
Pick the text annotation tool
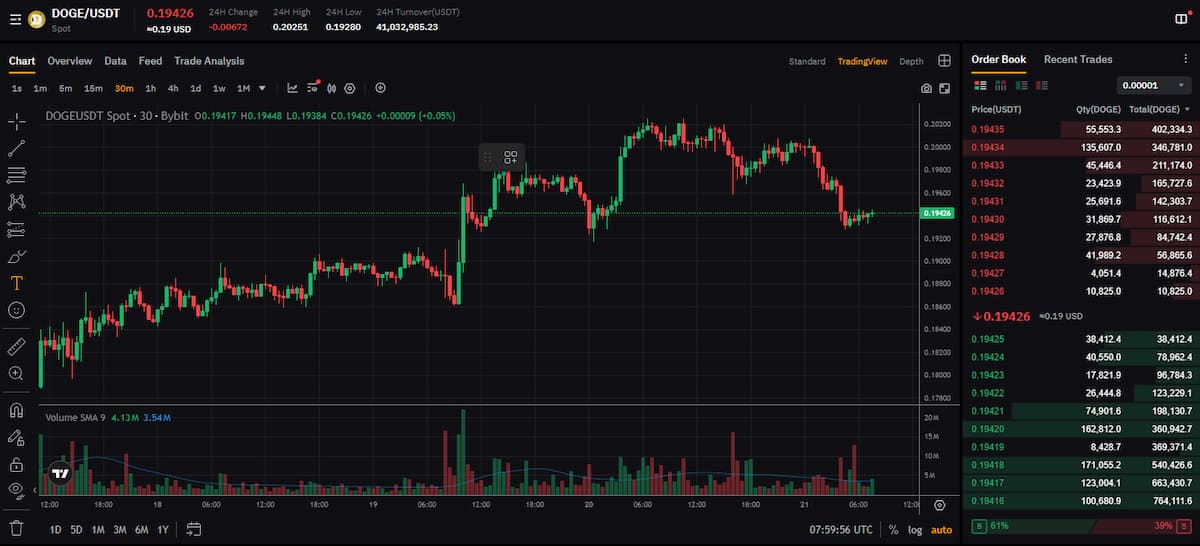(x=16, y=283)
